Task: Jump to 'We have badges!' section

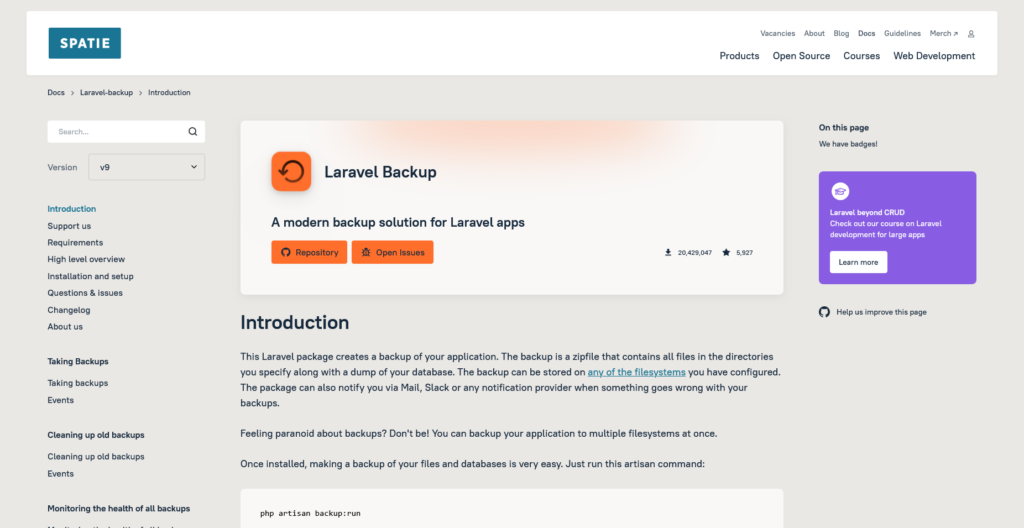Action: coord(848,144)
